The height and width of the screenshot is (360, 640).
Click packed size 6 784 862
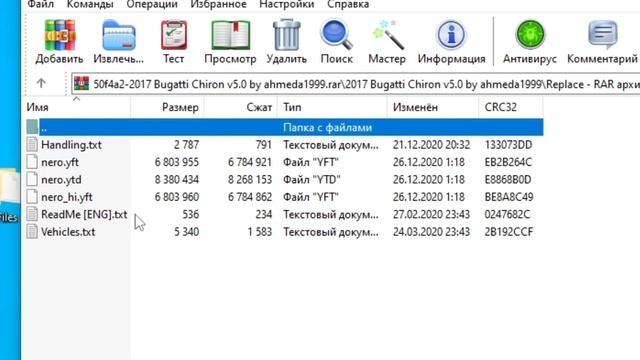pyautogui.click(x=250, y=197)
